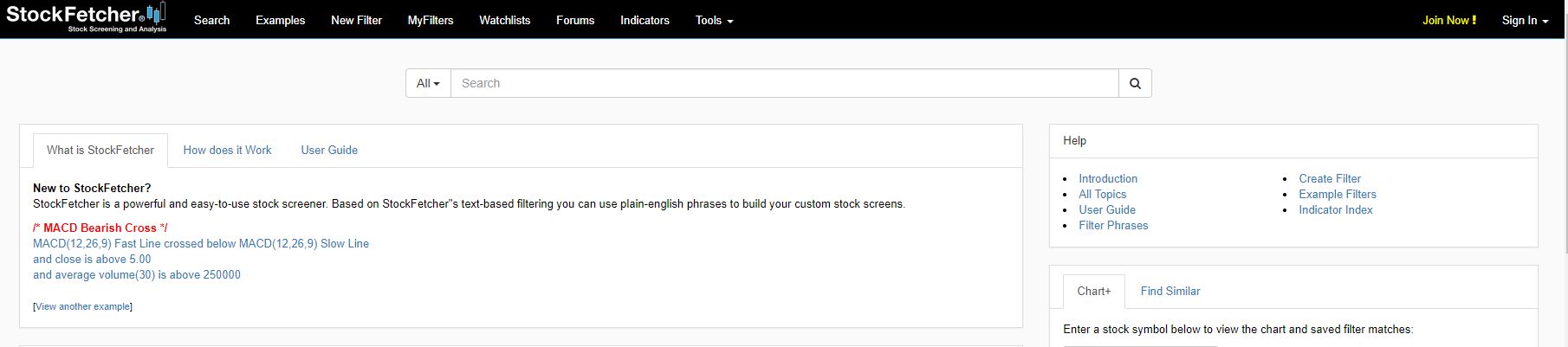Click the StockFetcher logo
This screenshot has height=347, width=1568.
coord(86,17)
